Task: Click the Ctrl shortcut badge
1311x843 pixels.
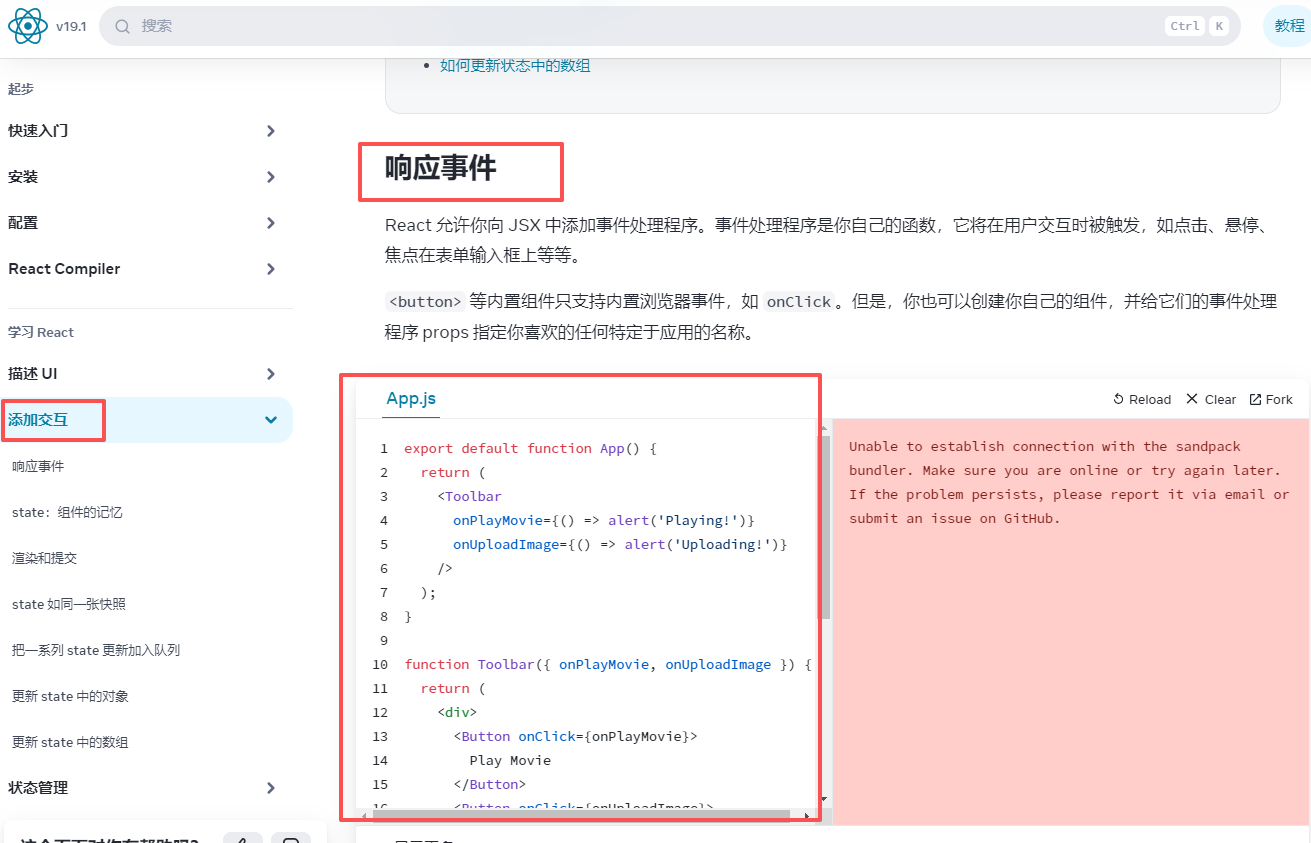Action: coord(1185,26)
